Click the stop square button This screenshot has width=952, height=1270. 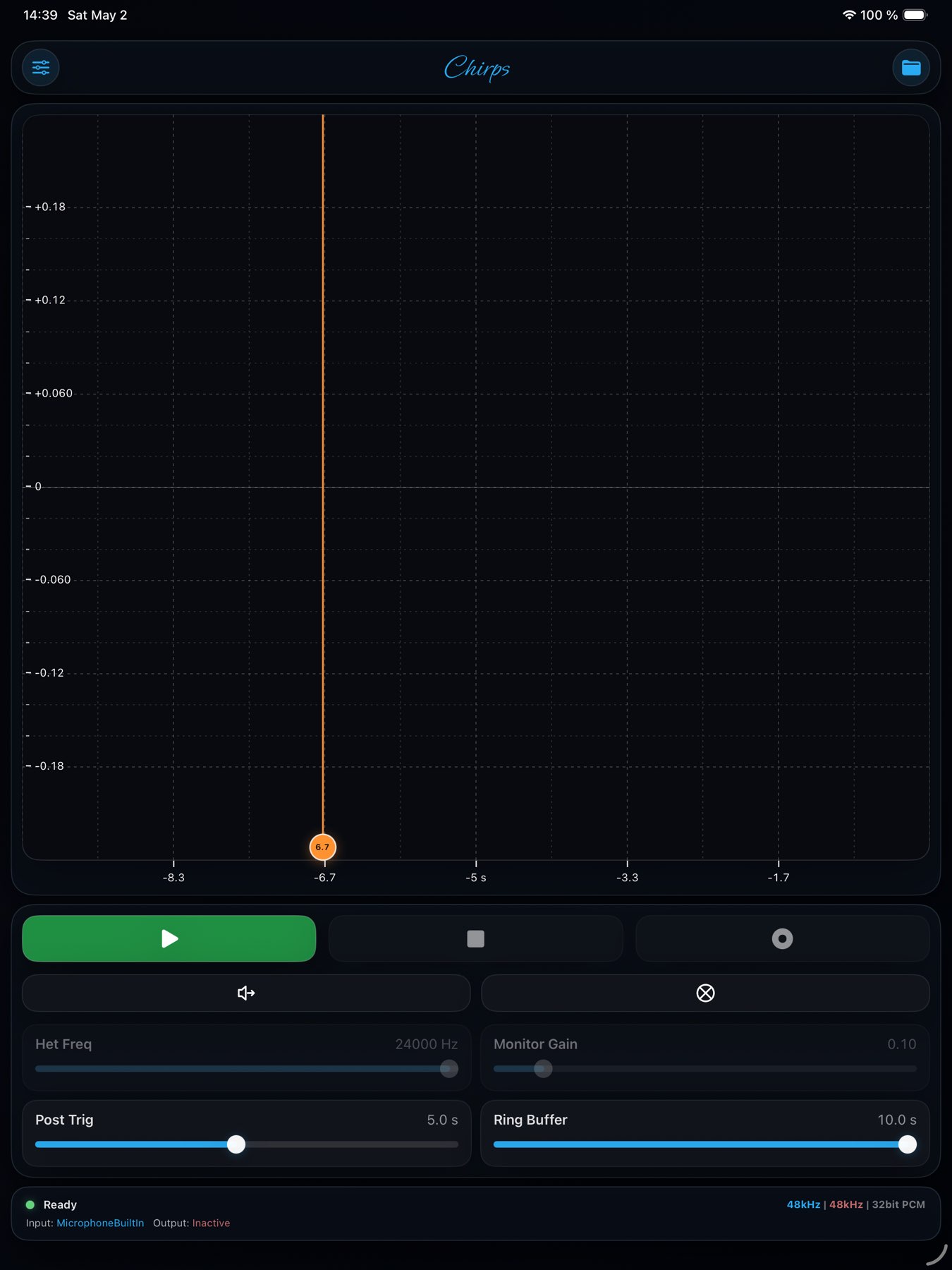476,938
